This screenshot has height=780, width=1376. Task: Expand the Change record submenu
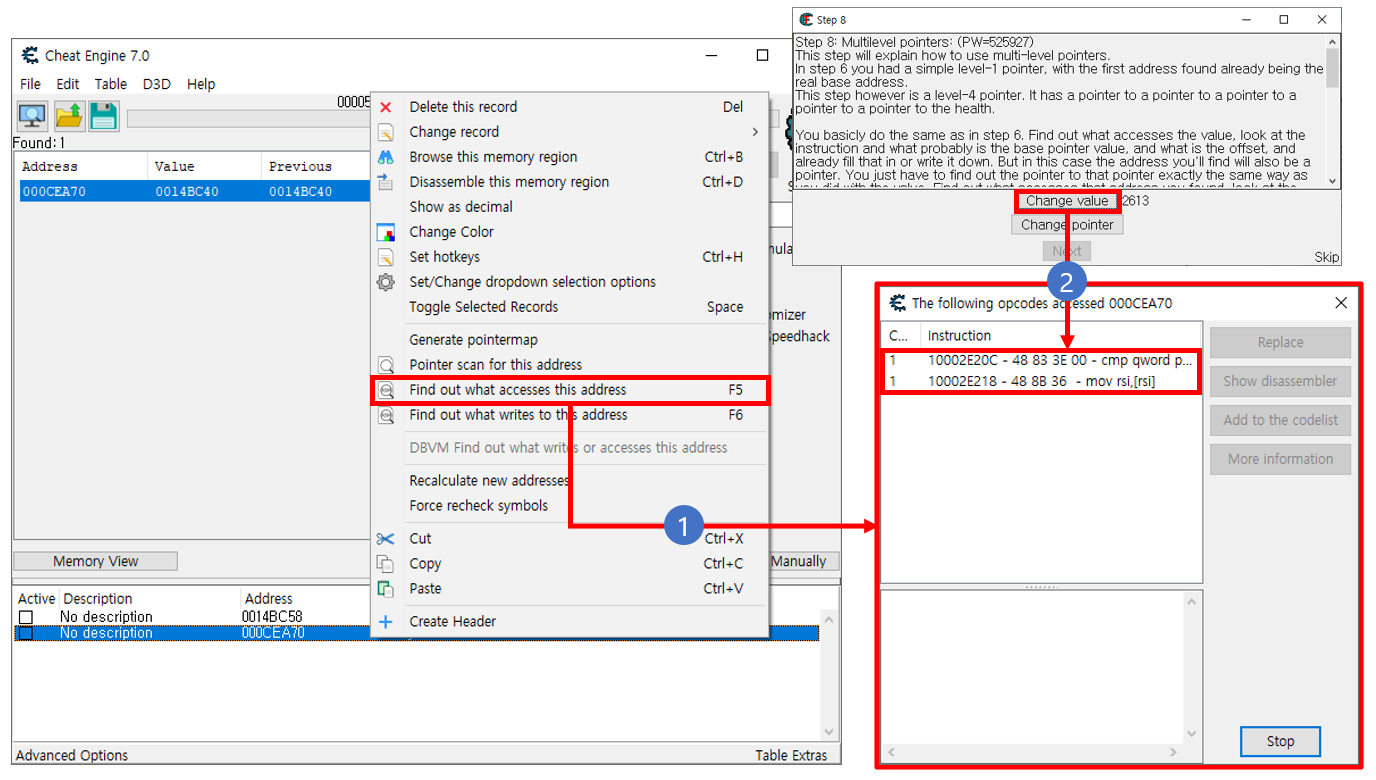[568, 132]
